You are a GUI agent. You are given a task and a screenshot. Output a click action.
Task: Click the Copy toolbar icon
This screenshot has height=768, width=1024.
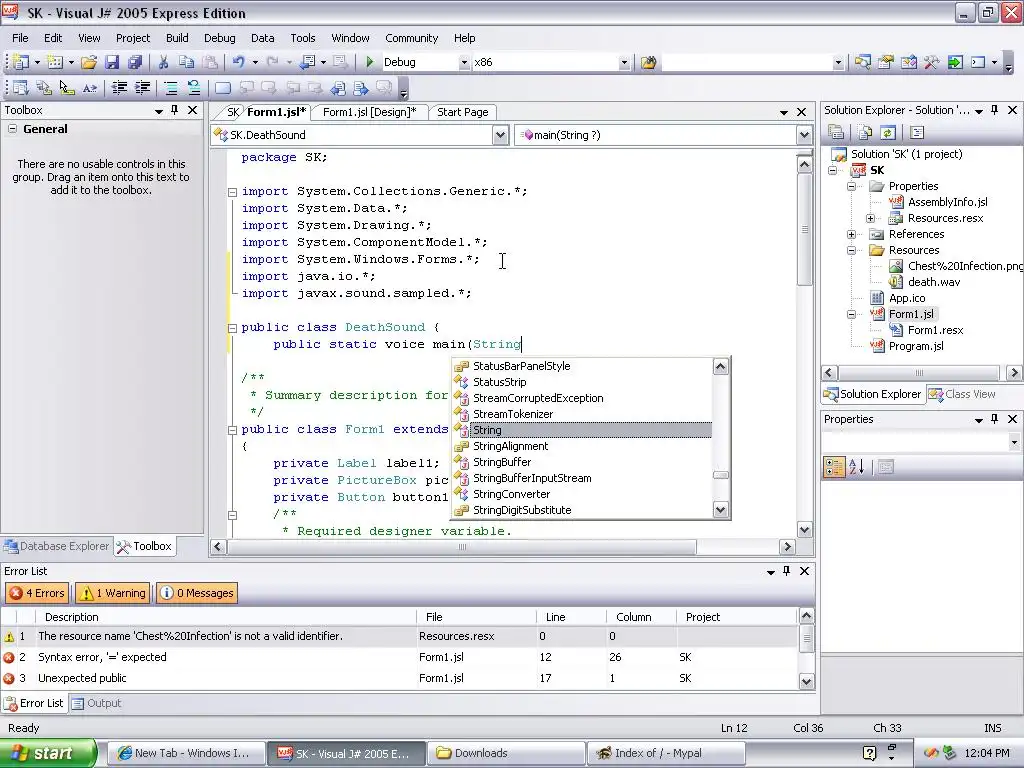click(187, 62)
